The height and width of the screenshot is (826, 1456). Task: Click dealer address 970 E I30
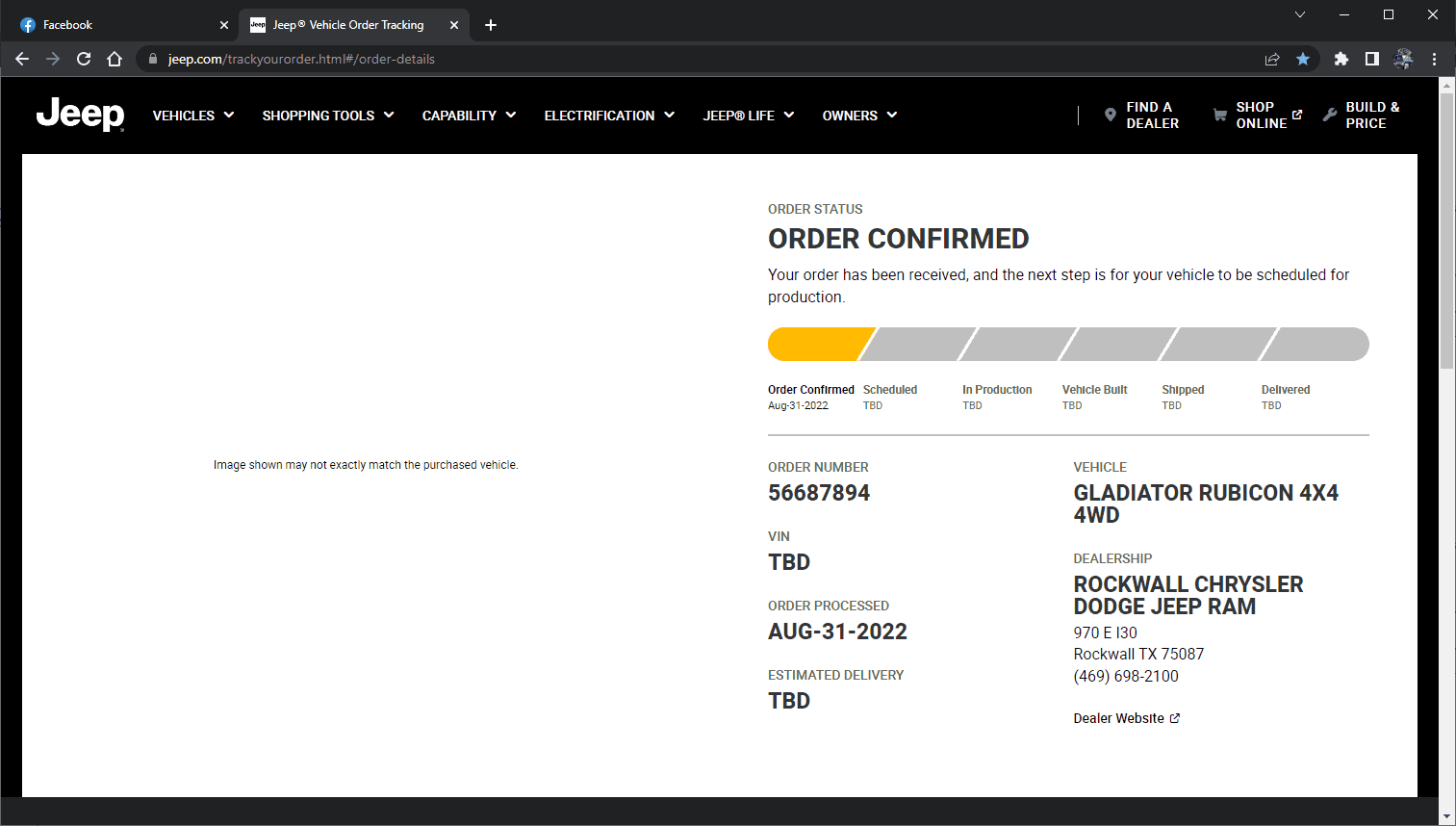[1105, 632]
